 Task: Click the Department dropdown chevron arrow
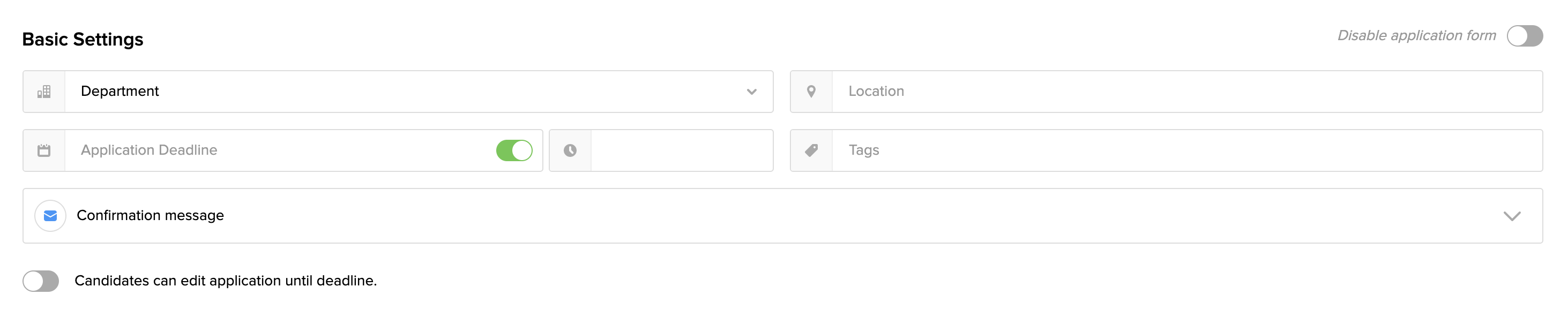pyautogui.click(x=752, y=92)
